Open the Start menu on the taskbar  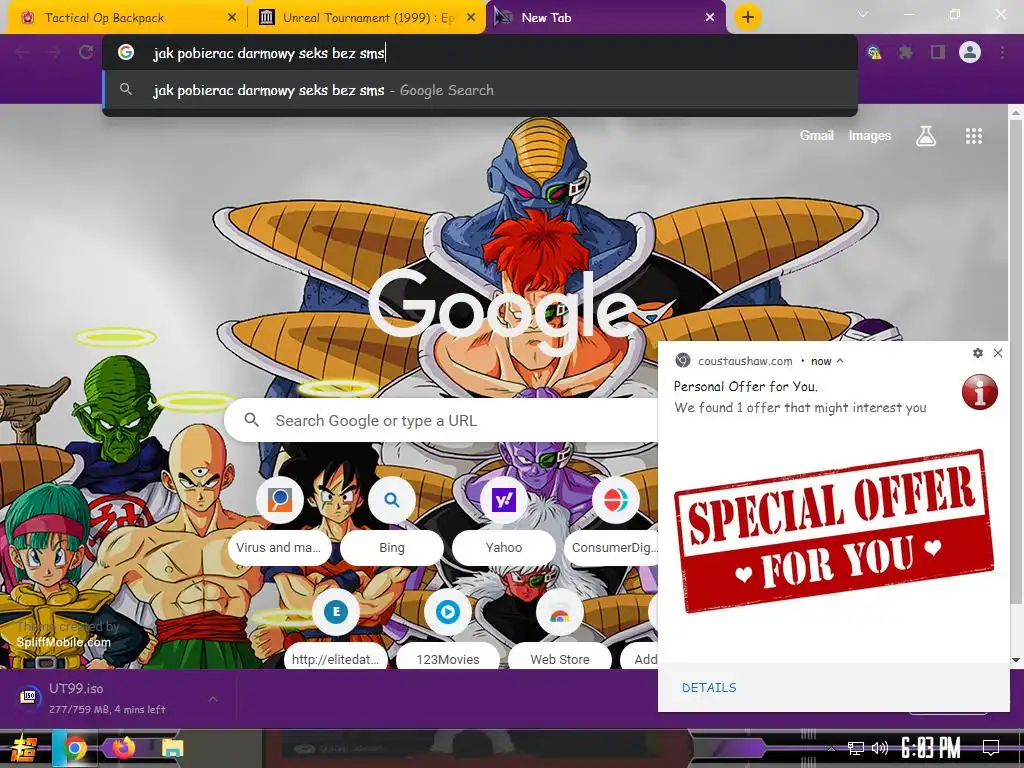coord(24,748)
